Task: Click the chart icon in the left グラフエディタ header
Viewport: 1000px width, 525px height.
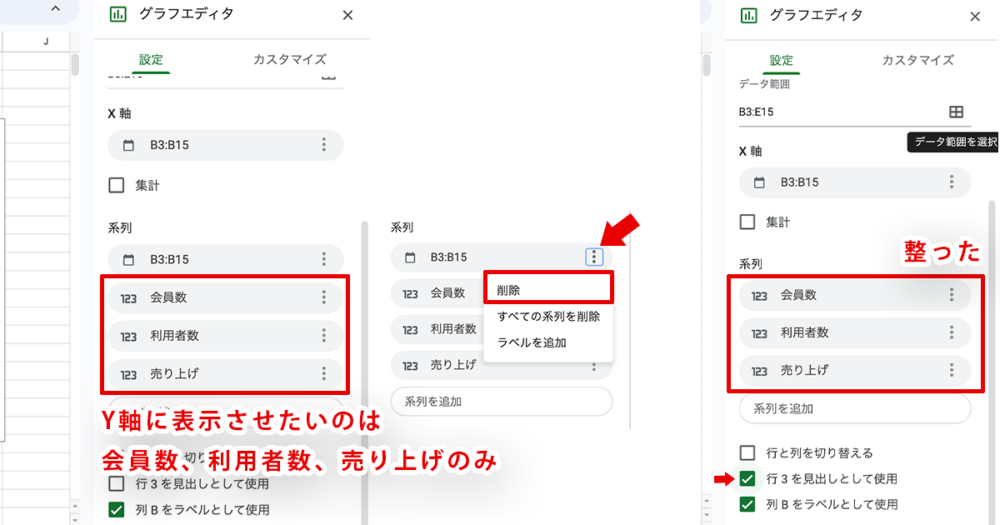Action: click(x=118, y=14)
